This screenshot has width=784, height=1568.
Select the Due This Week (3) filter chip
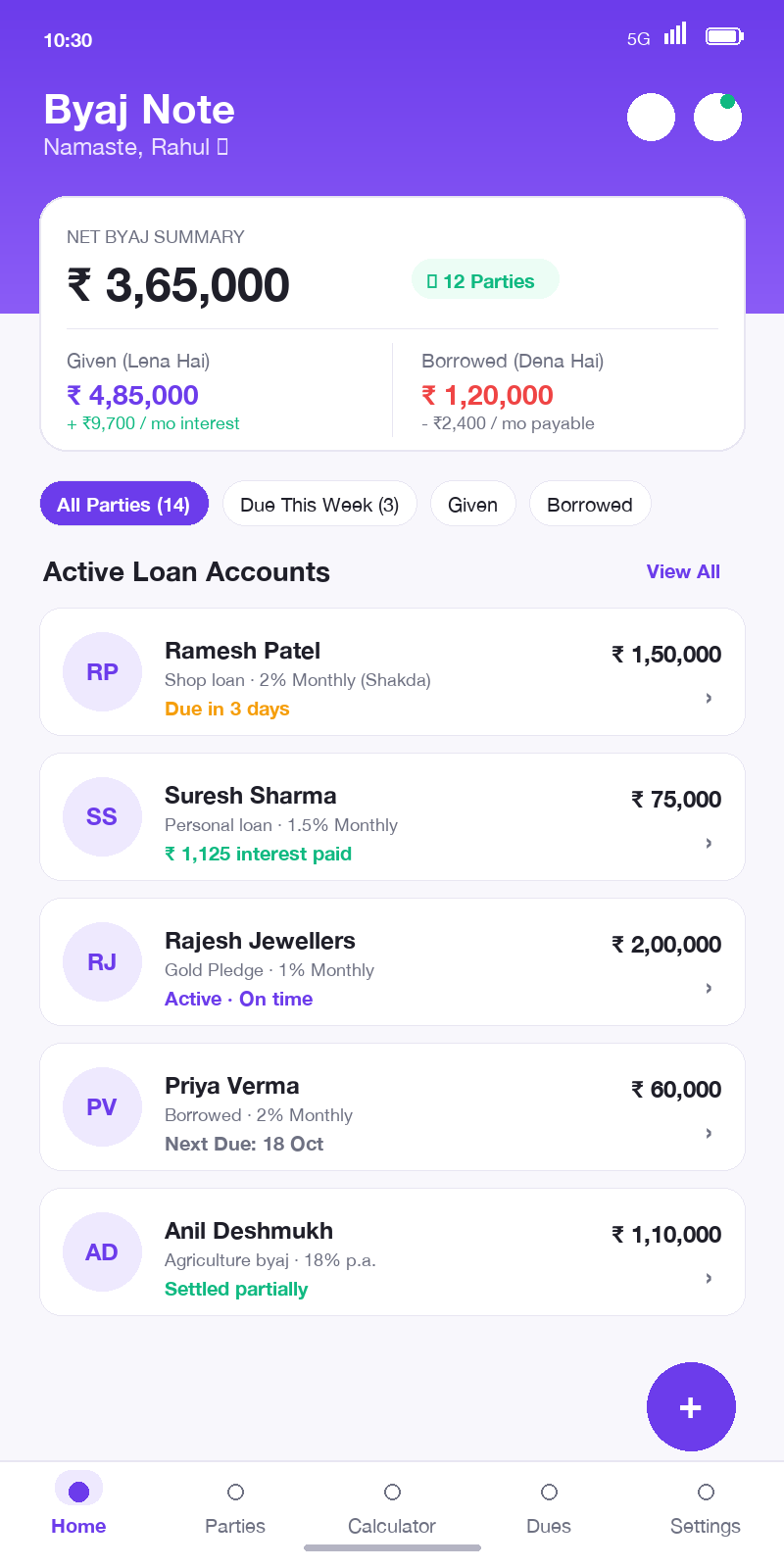319,504
